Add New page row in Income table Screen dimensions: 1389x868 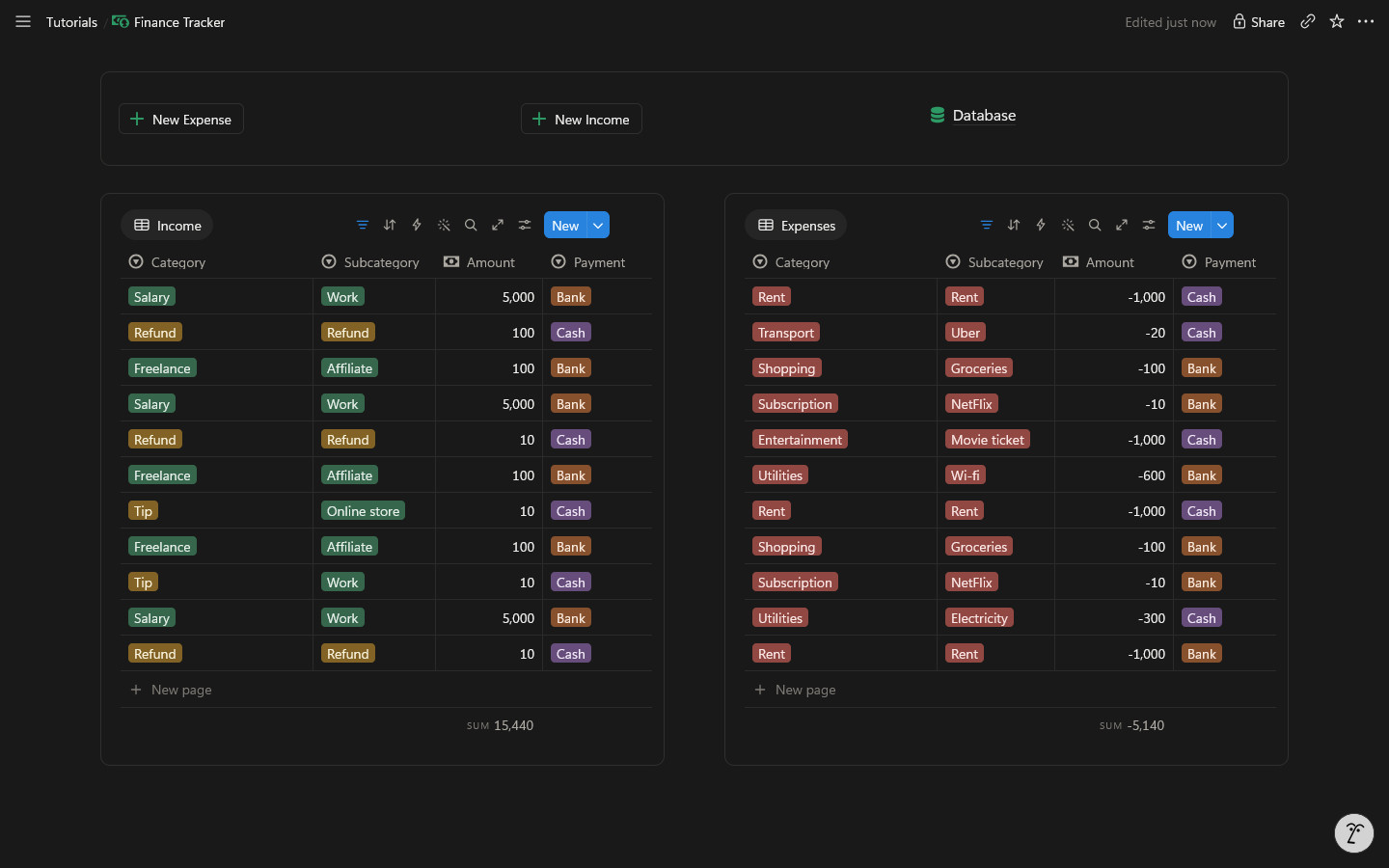tap(386, 690)
